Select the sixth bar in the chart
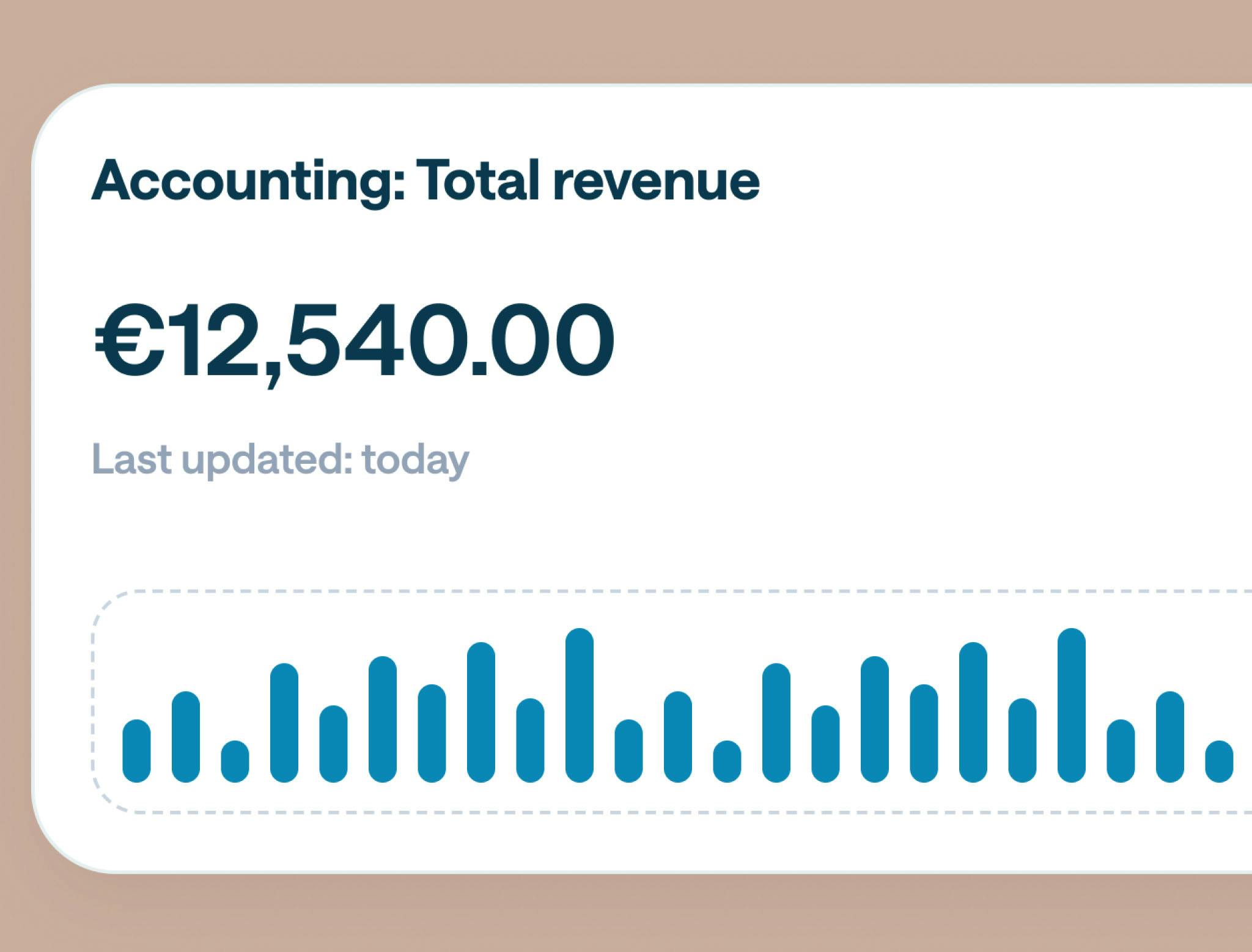 (x=383, y=719)
